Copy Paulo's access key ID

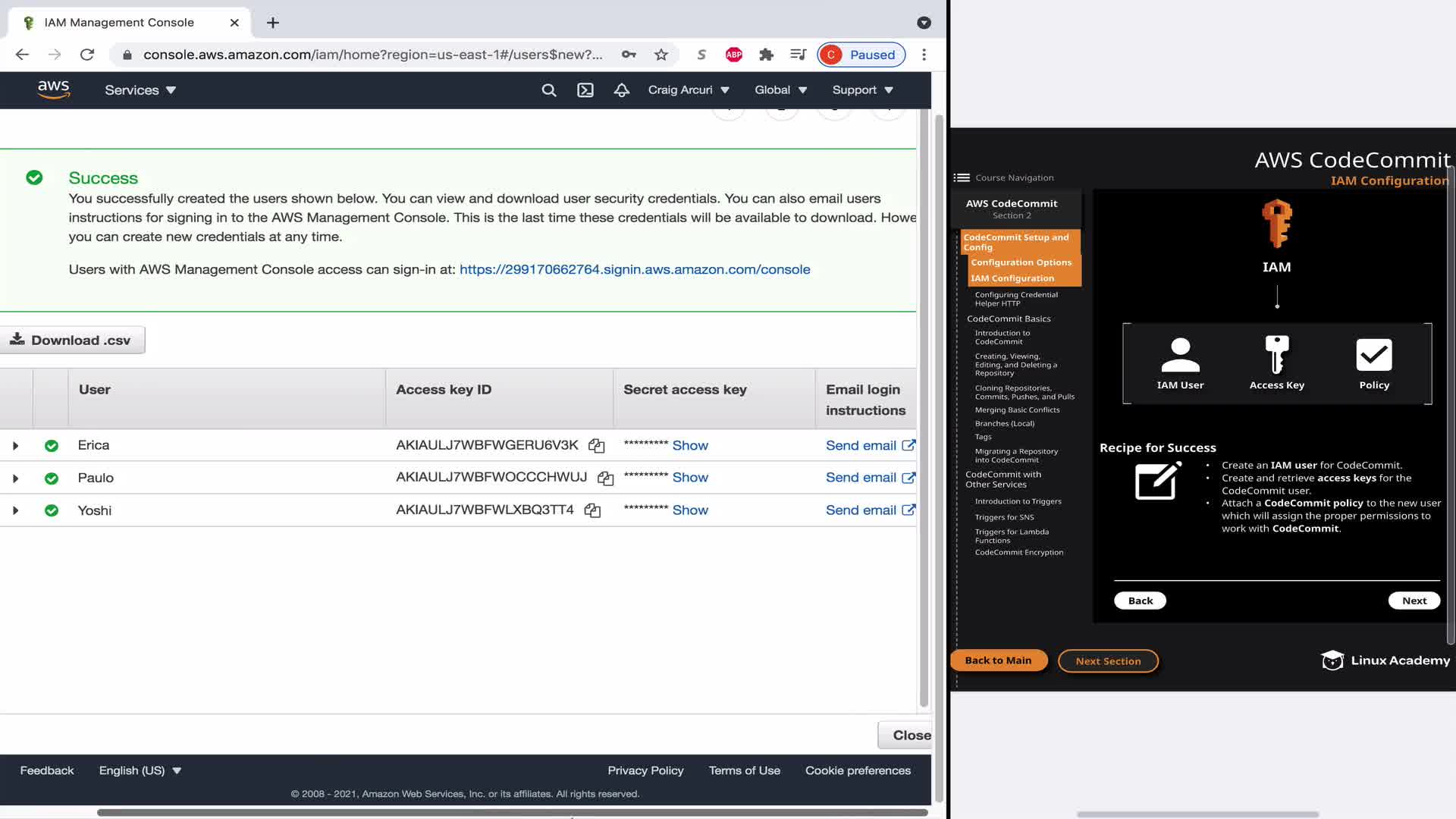tap(605, 479)
